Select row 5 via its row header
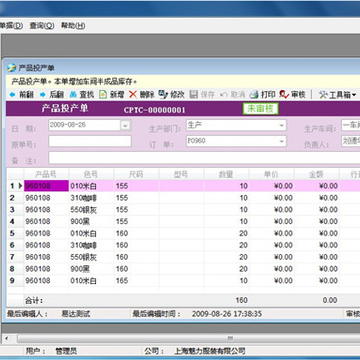The height and width of the screenshot is (360, 360). [x=15, y=233]
